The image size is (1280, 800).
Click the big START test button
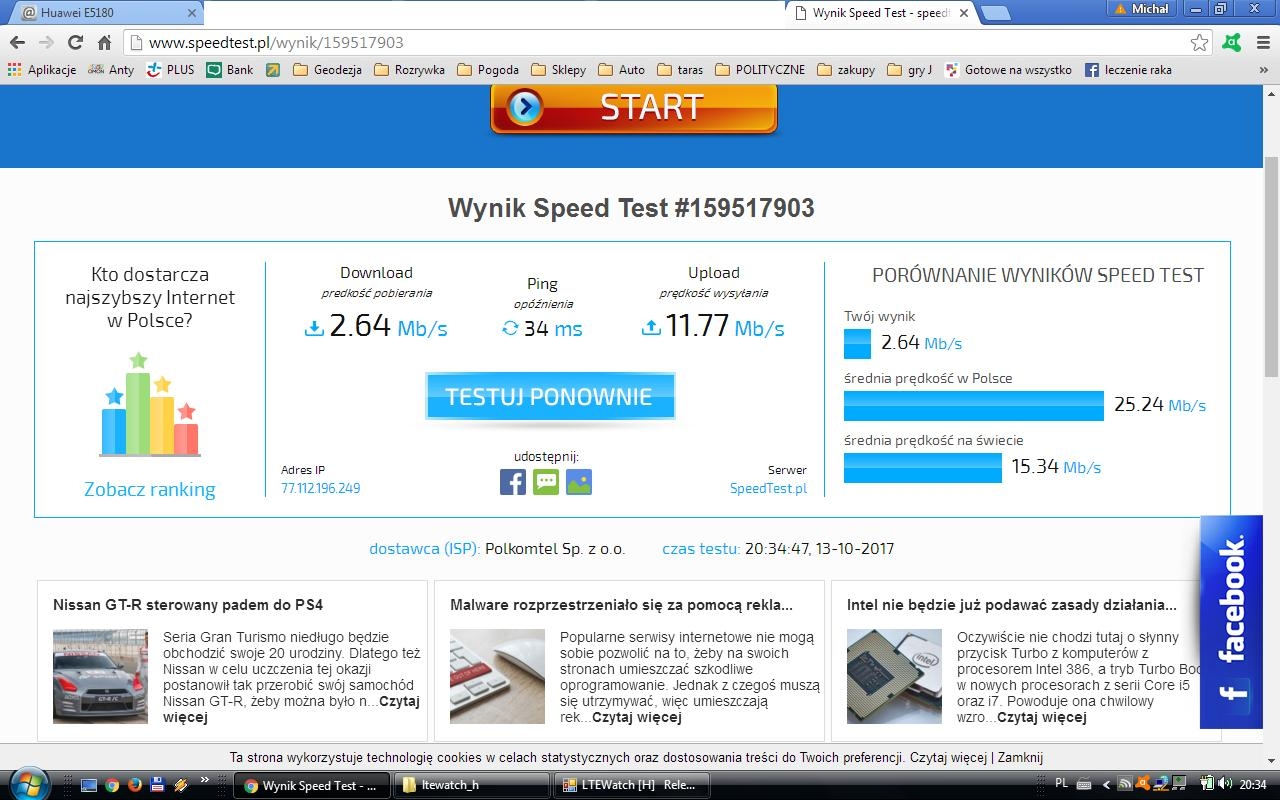pyautogui.click(x=634, y=108)
